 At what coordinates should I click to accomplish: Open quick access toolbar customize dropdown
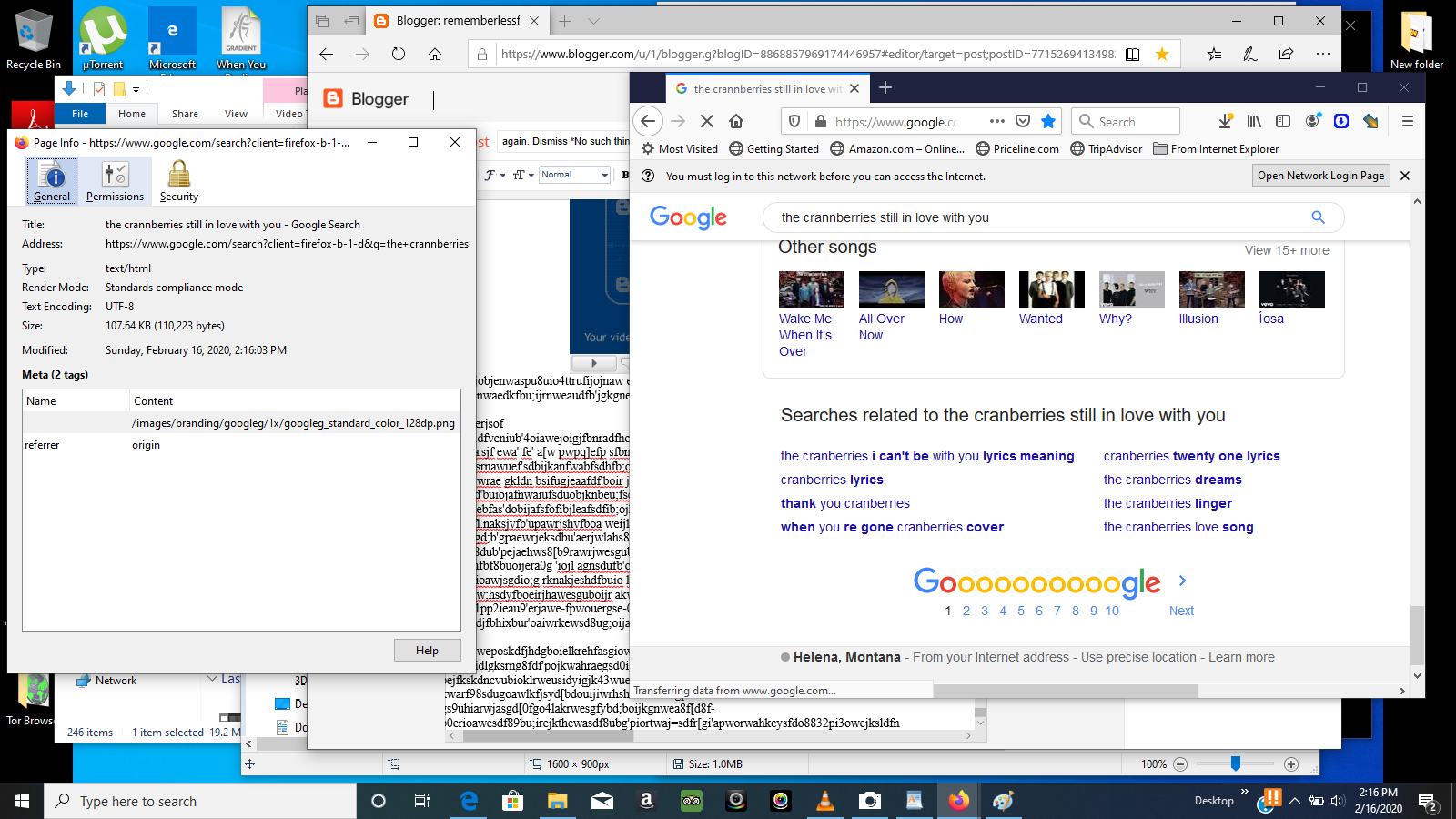(x=136, y=89)
